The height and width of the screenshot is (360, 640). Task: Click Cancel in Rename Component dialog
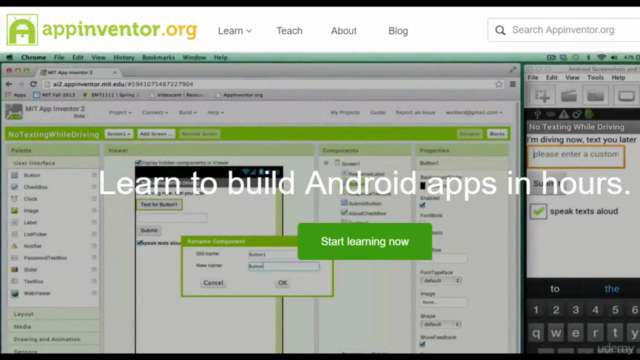coord(213,283)
